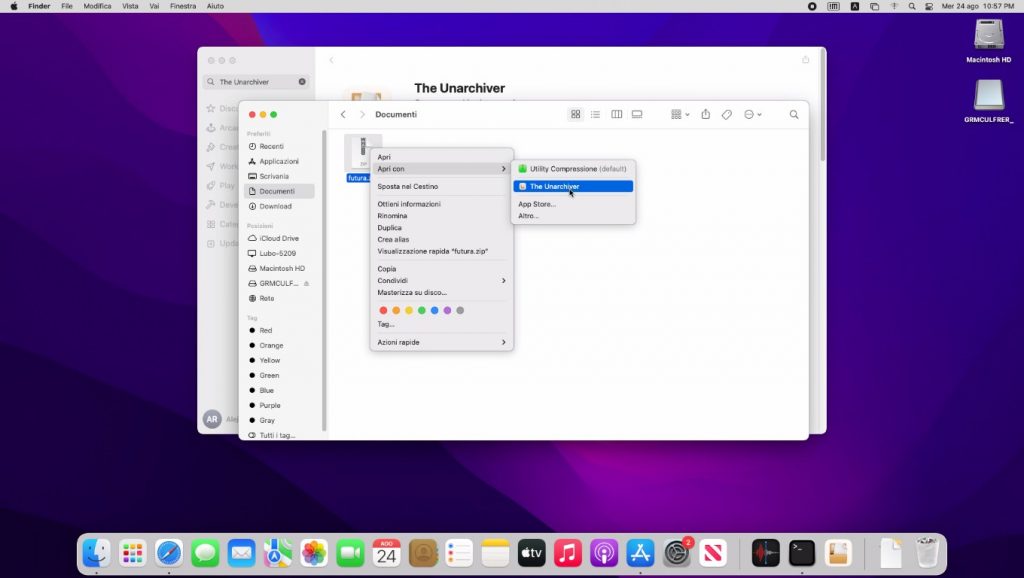1024x578 pixels.
Task: Click the futura.zip file thumbnail
Action: (x=362, y=152)
